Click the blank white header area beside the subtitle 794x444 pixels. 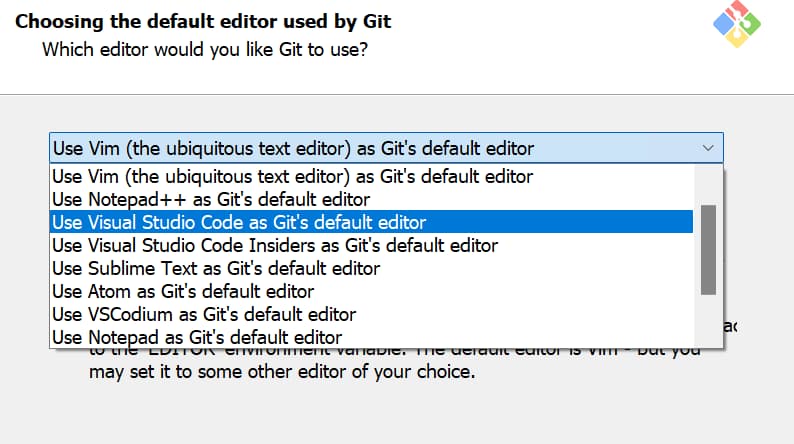[550, 48]
